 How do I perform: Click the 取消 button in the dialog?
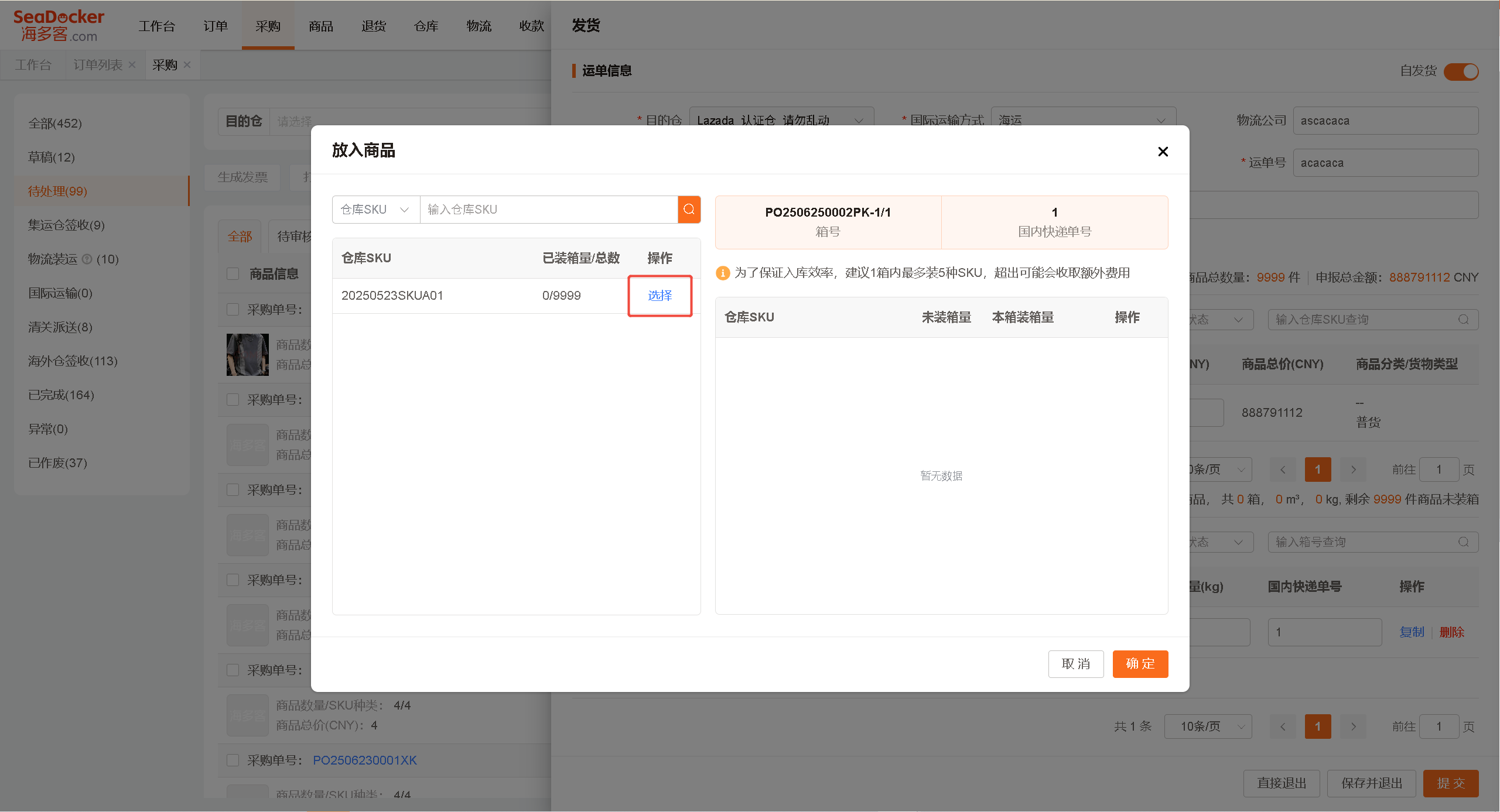pos(1075,664)
